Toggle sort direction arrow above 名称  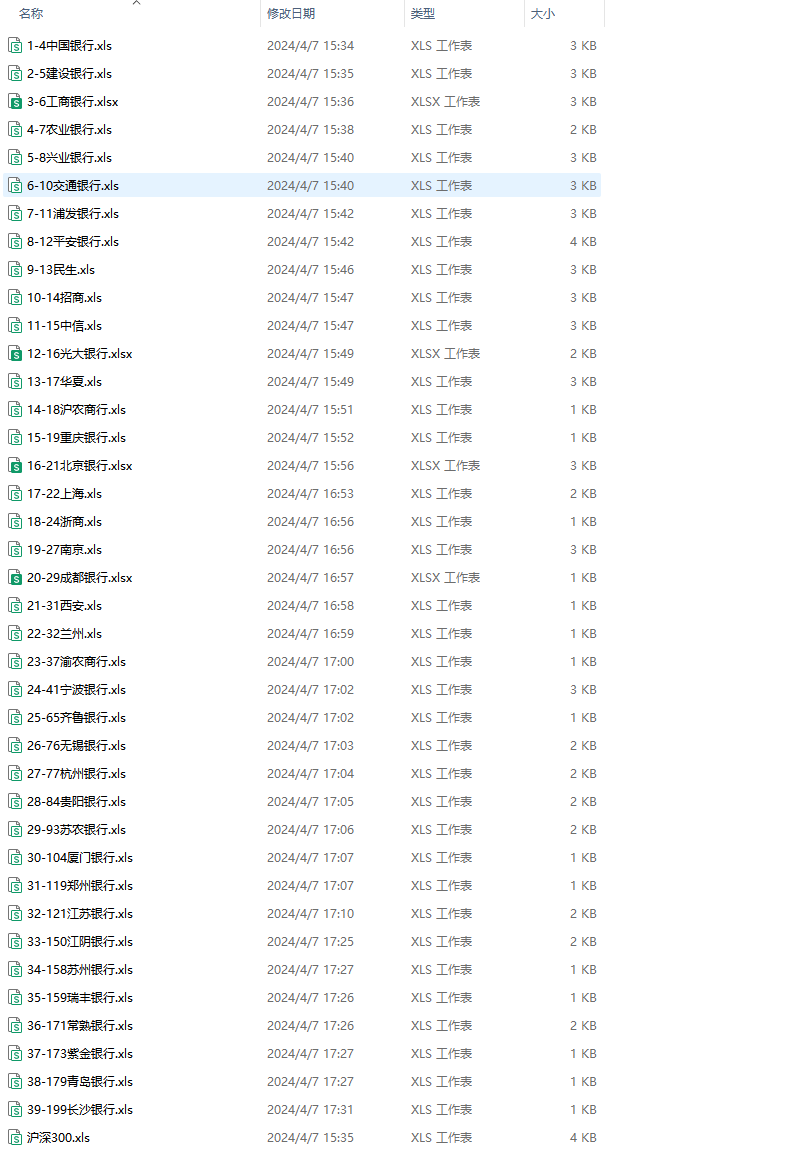click(x=137, y=3)
